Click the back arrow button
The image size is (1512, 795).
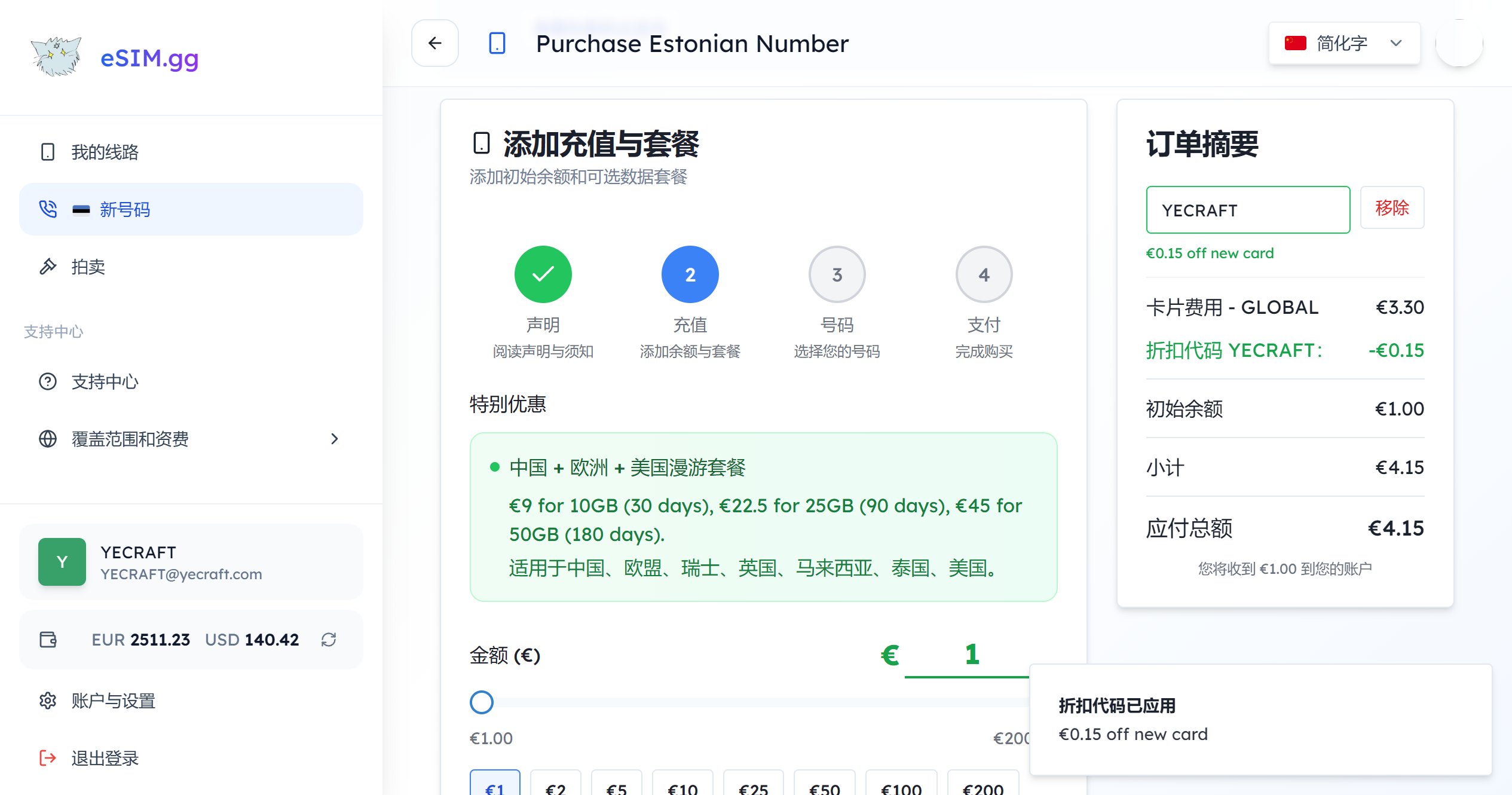click(434, 43)
